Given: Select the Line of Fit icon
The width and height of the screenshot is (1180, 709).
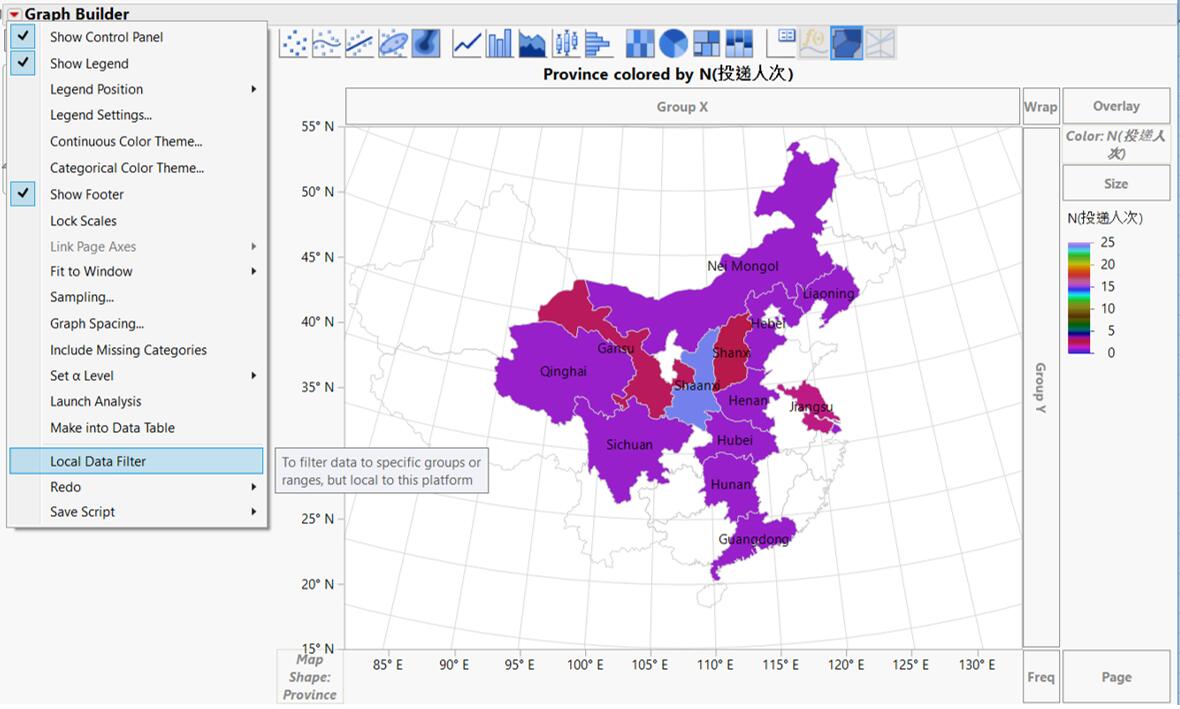Looking at the screenshot, I should tap(359, 42).
